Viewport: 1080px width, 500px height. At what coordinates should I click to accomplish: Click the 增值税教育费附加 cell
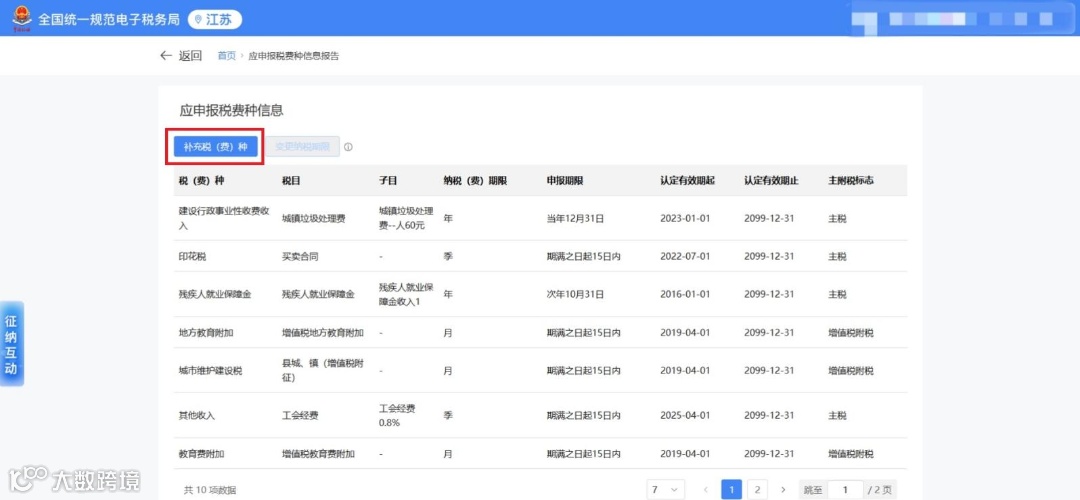click(x=318, y=454)
